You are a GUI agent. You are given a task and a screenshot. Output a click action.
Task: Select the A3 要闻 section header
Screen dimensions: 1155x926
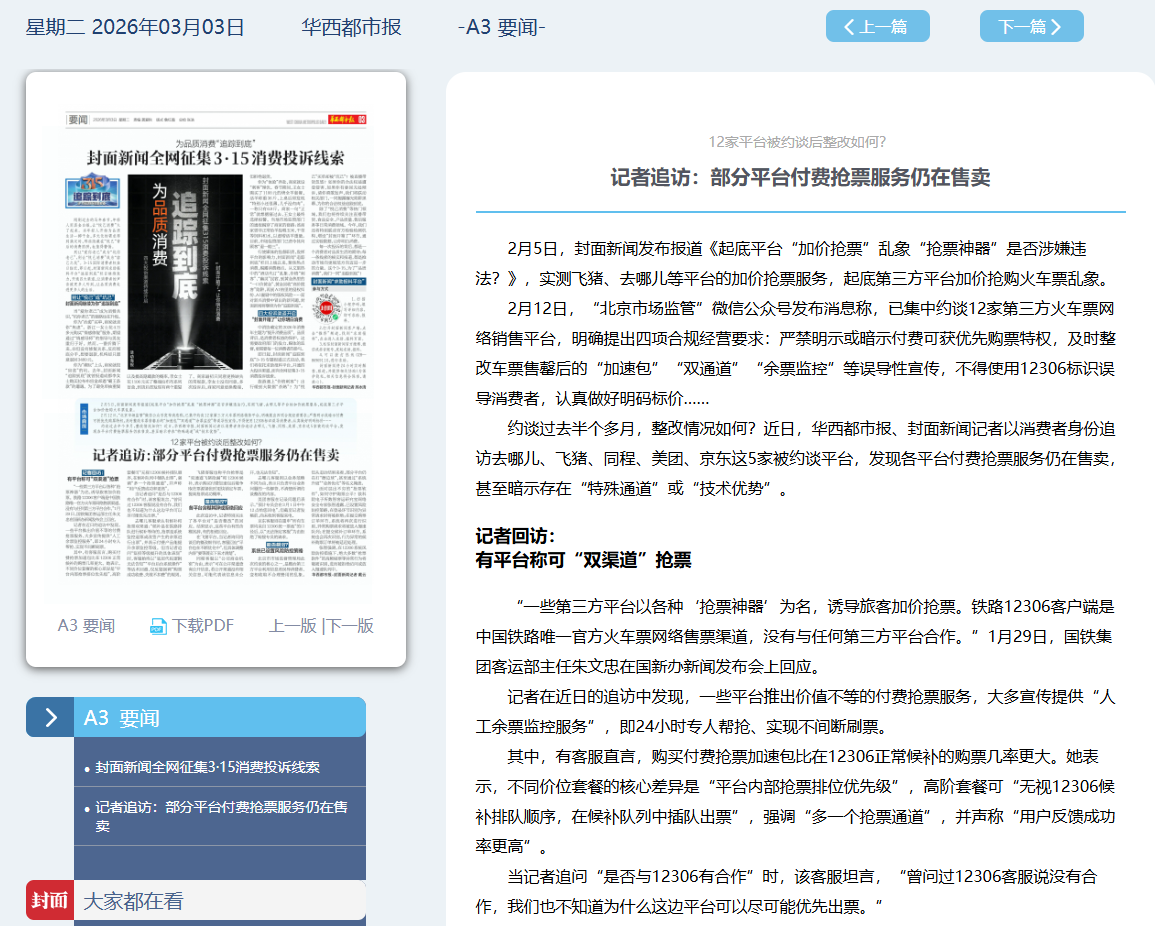[220, 718]
